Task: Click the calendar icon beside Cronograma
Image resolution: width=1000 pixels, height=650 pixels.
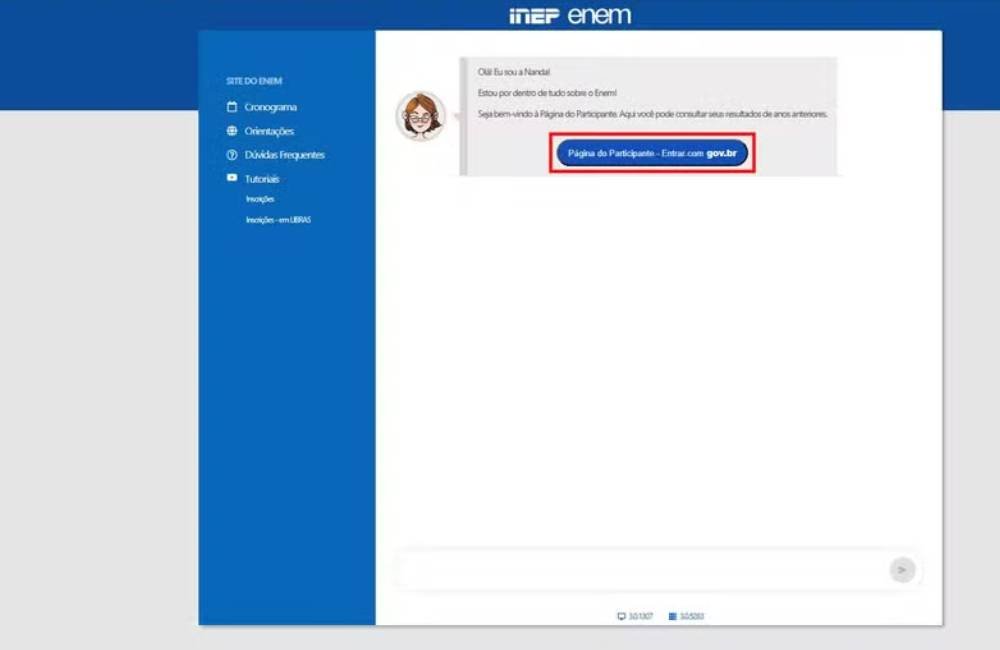Action: [x=232, y=107]
